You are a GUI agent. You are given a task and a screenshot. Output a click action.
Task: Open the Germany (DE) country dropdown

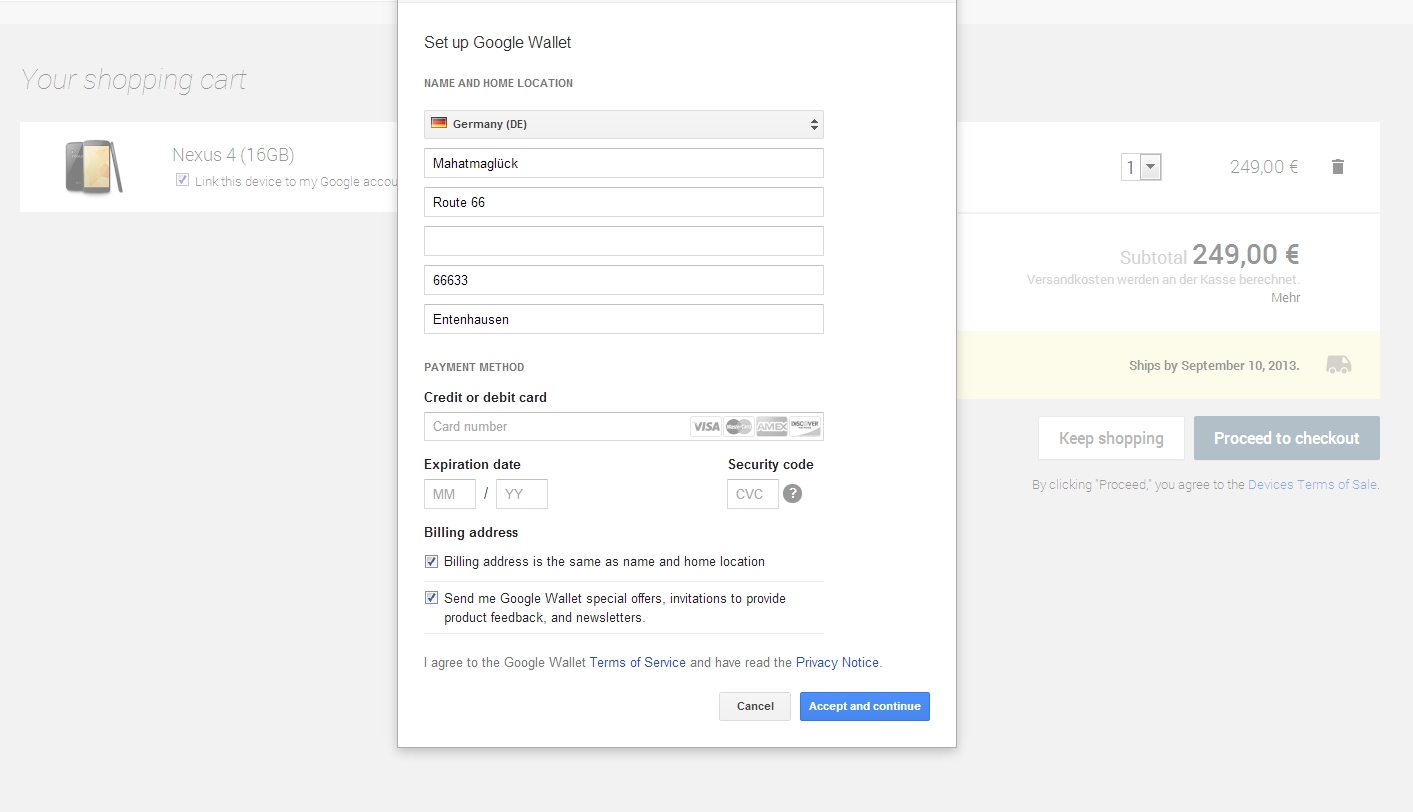624,124
